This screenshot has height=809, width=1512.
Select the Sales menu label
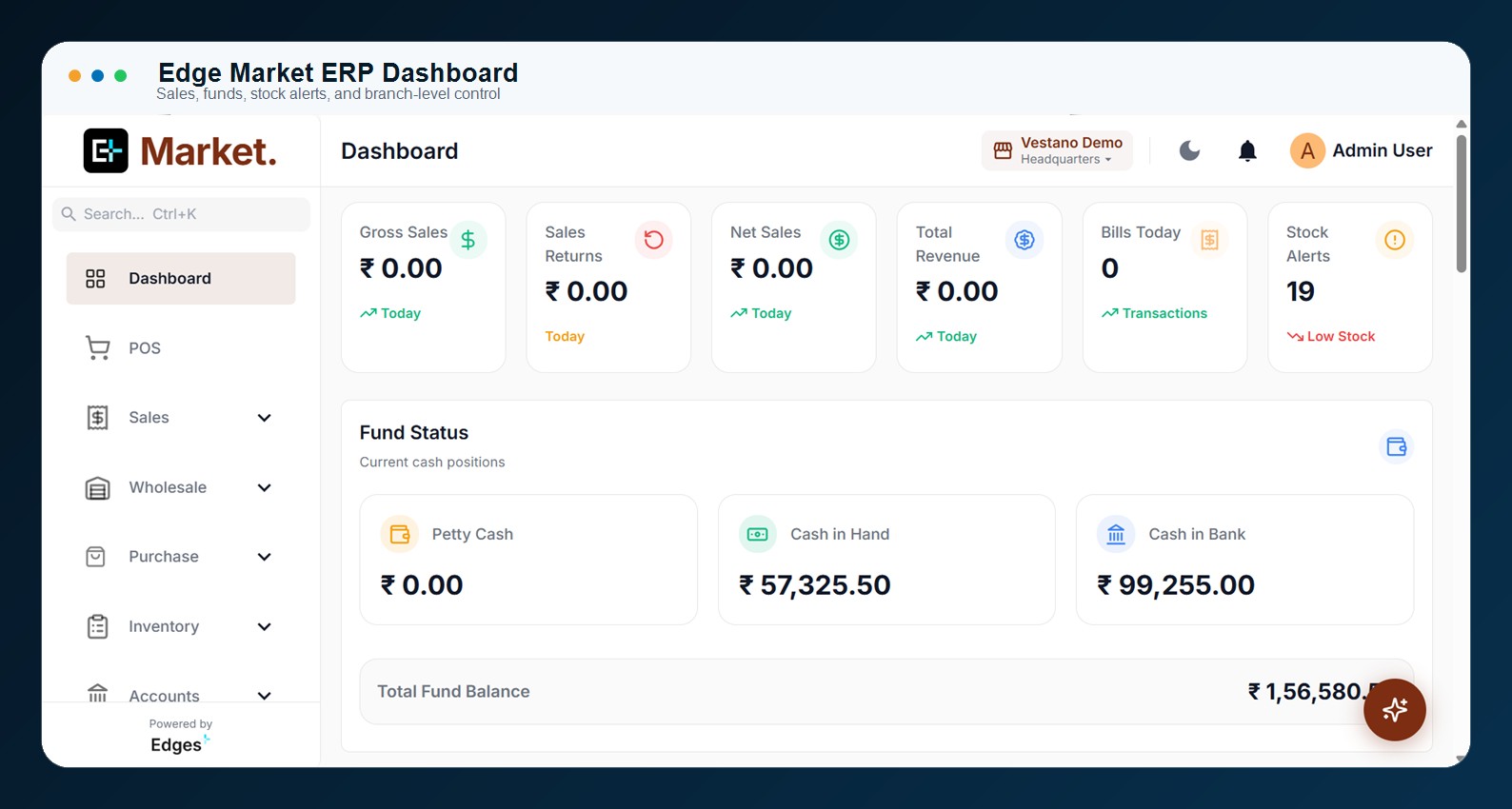(149, 418)
